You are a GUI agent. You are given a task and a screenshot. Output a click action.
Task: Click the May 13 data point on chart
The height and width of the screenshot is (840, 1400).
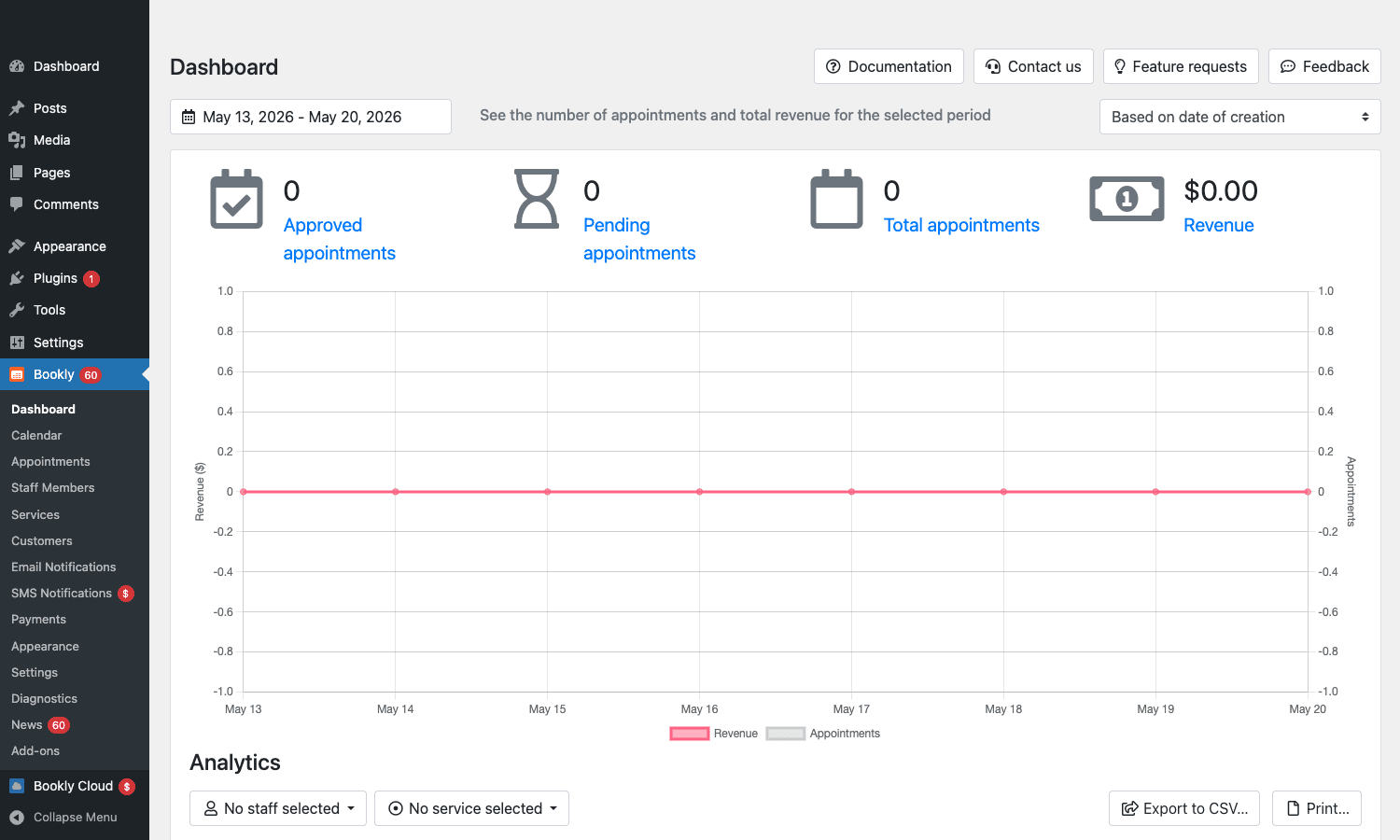click(x=244, y=492)
